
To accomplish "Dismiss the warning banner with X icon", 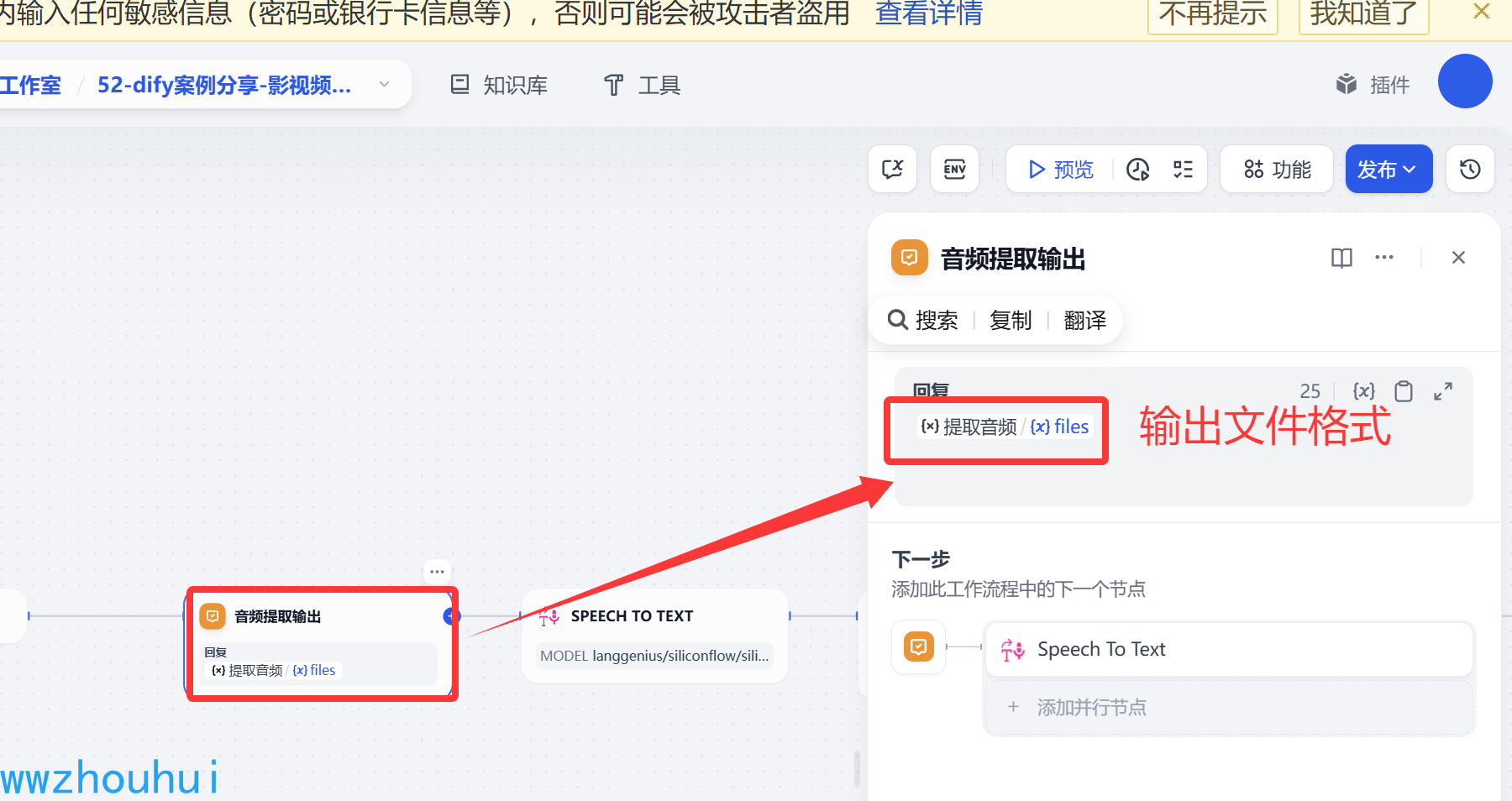I will (1482, 12).
